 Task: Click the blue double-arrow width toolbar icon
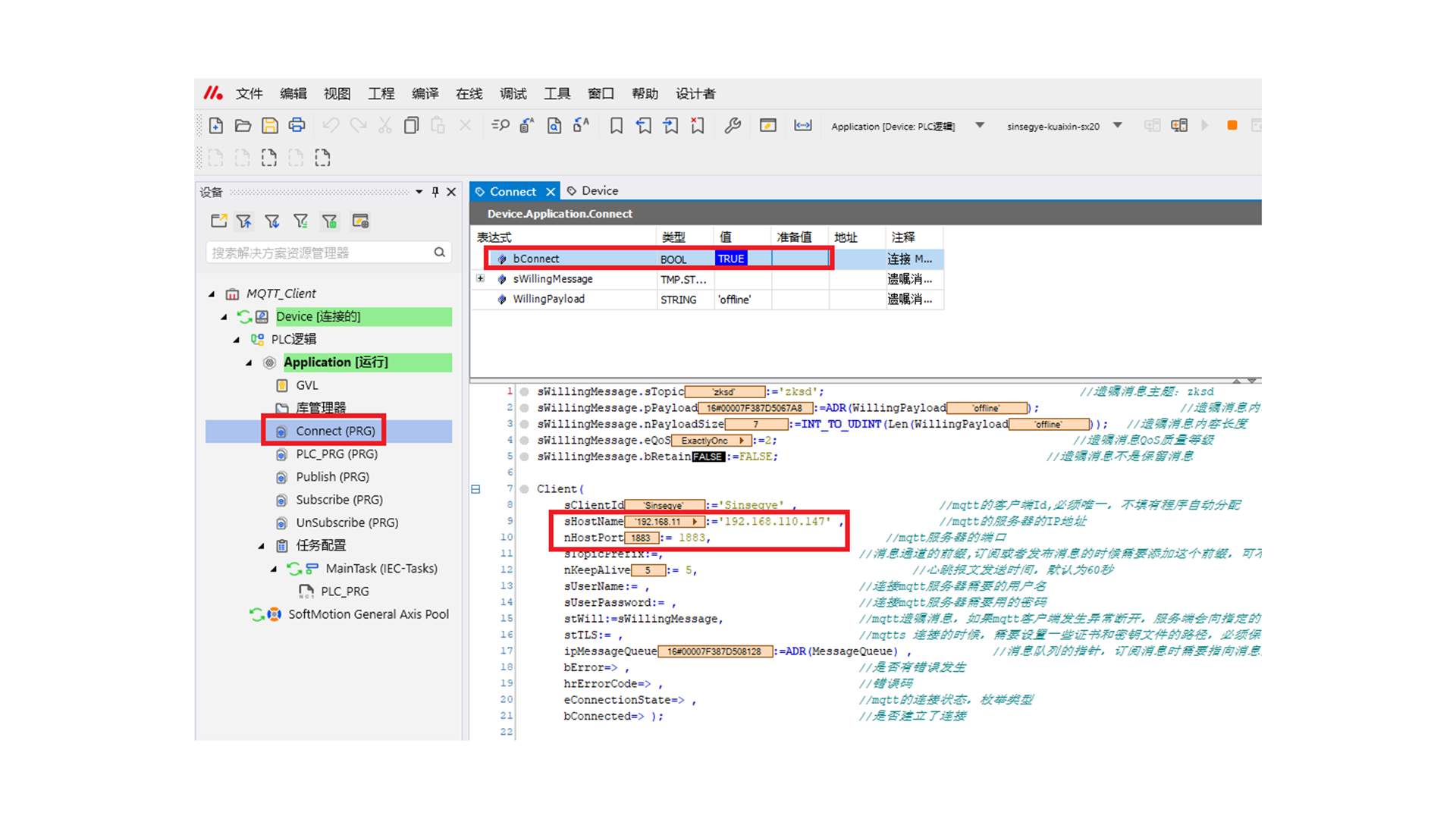[x=802, y=126]
